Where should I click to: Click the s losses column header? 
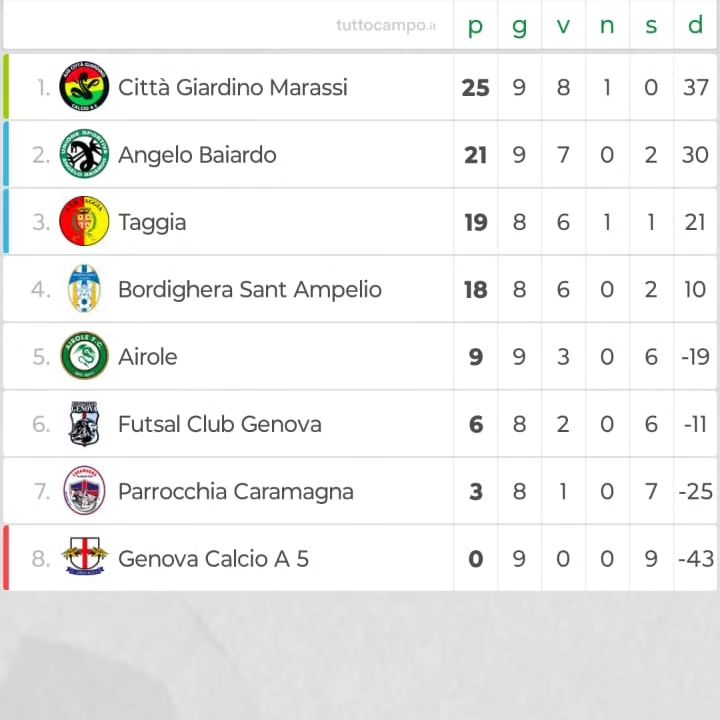point(651,26)
